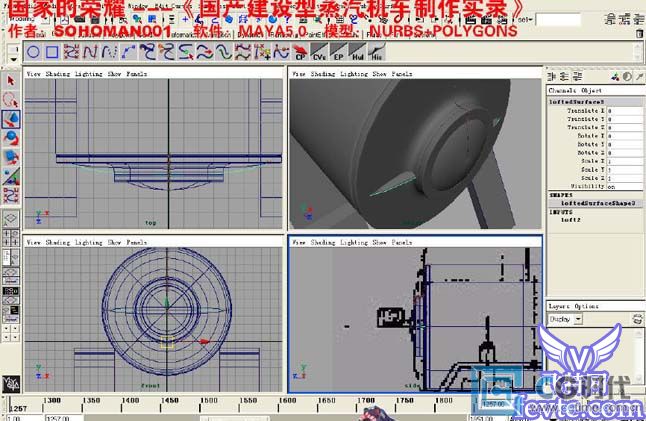Viewport: 646px width, 421px height.
Task: Open Panels menu in the top viewport
Action: coord(136,74)
